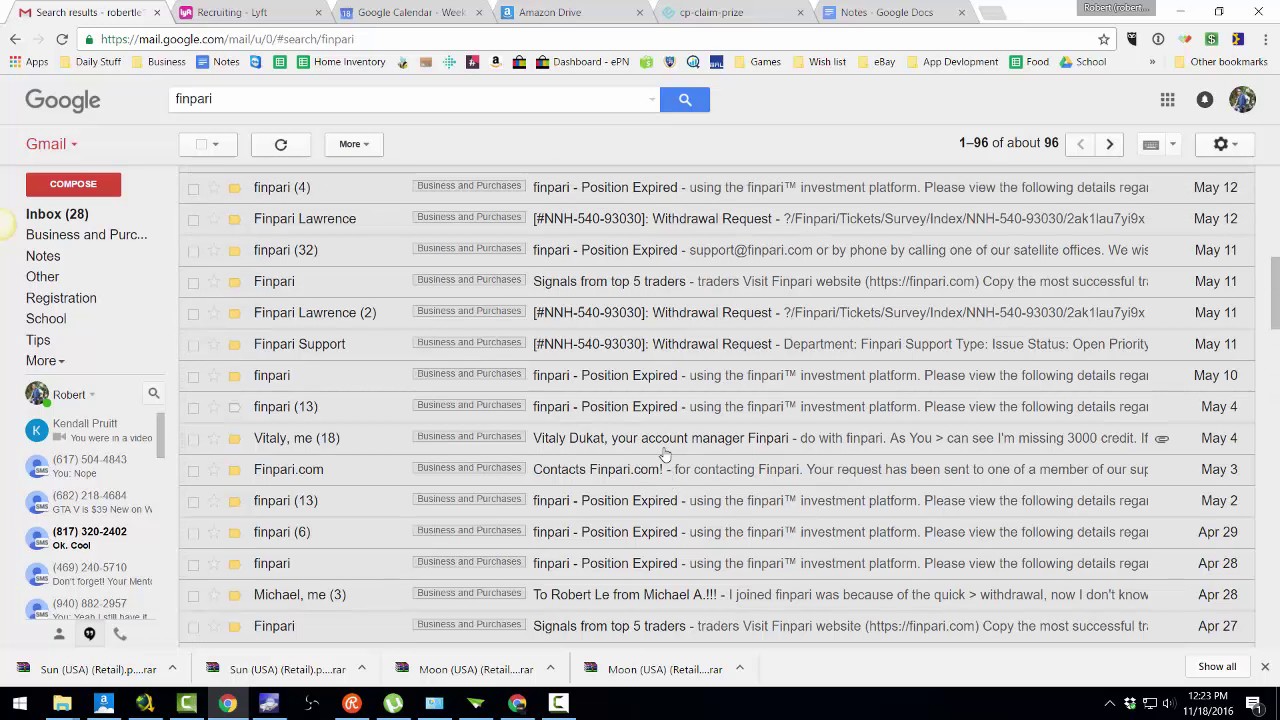Select the finpari (4) email checkbox
Screen dimensions: 1280x720
tap(193, 188)
